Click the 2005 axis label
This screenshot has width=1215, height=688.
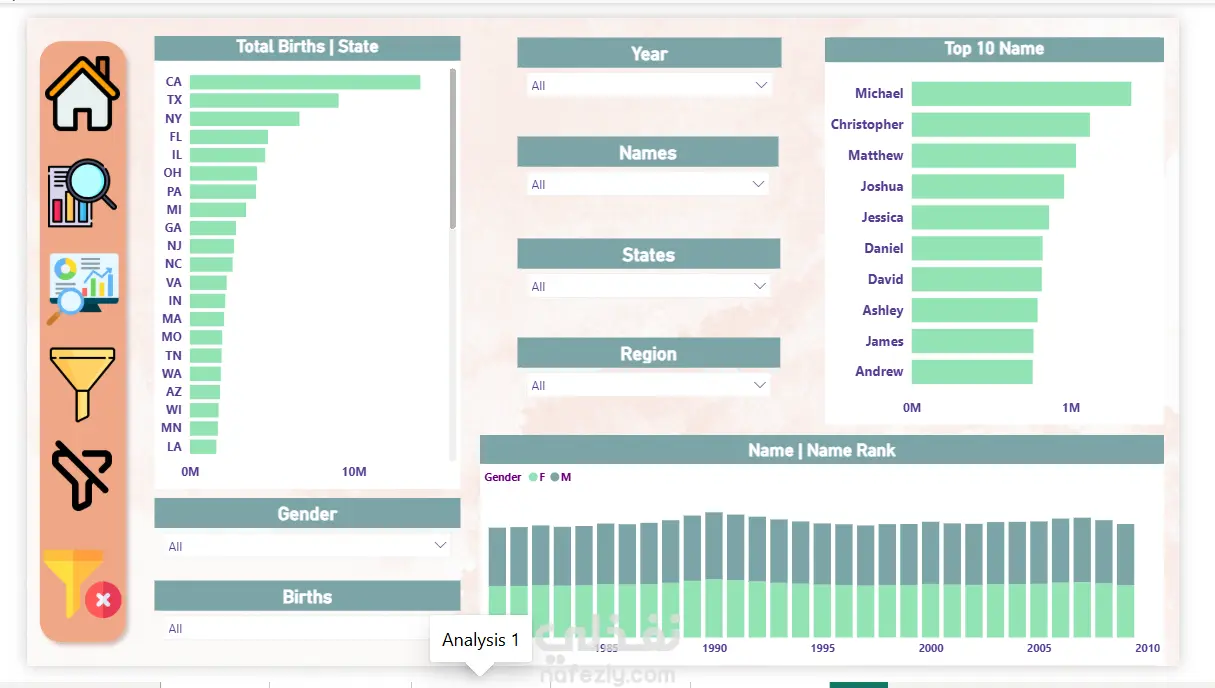pyautogui.click(x=1039, y=649)
